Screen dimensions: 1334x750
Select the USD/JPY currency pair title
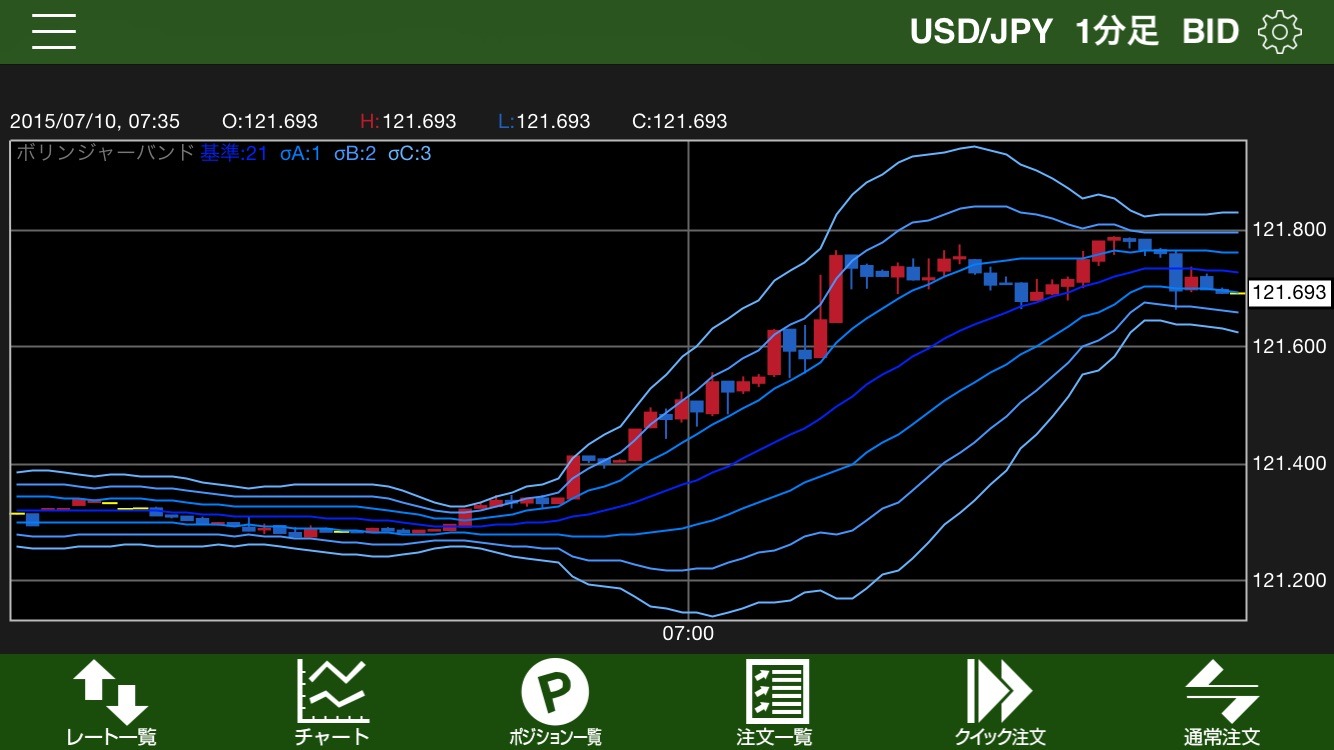click(981, 32)
